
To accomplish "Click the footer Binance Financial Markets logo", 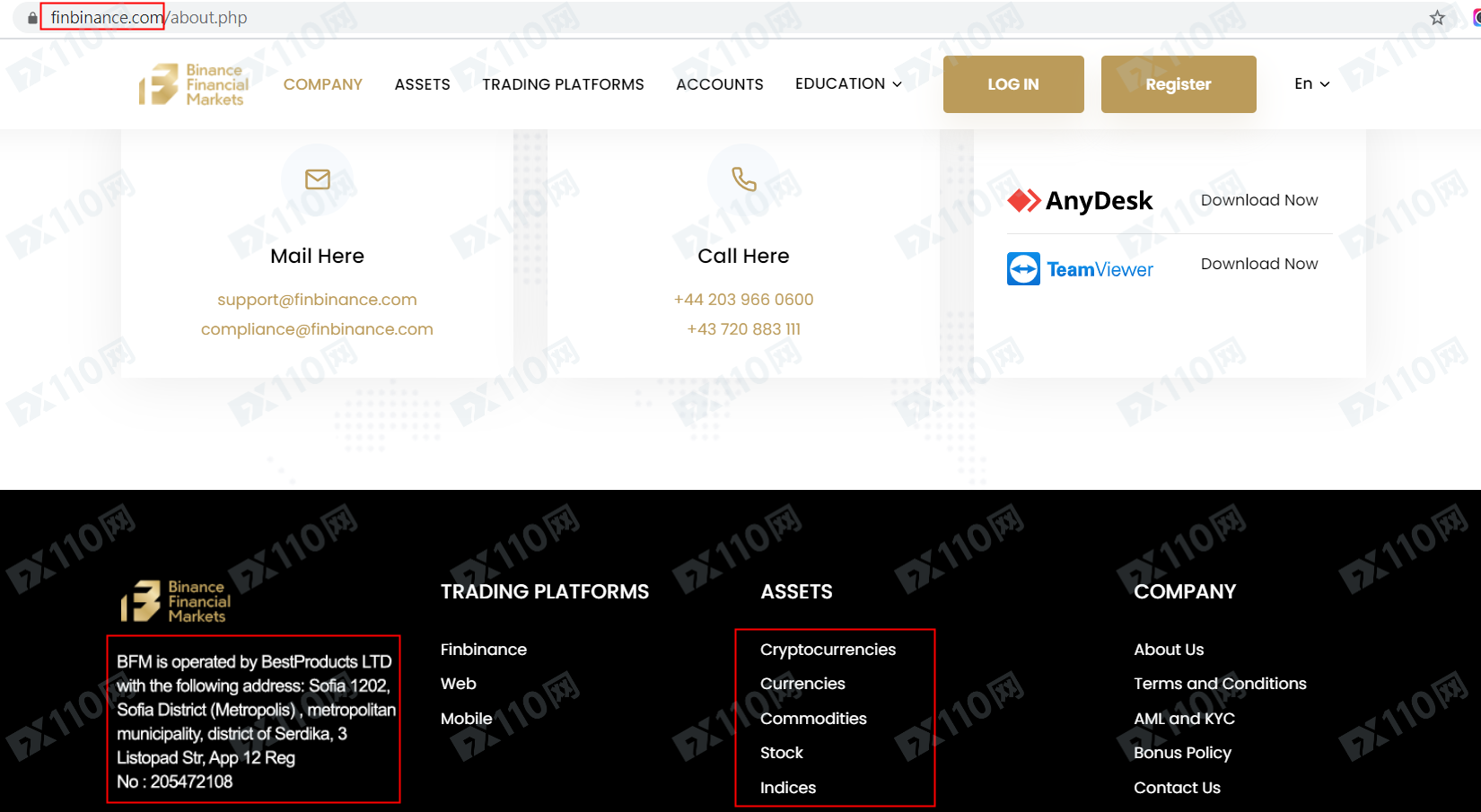I will click(x=176, y=601).
